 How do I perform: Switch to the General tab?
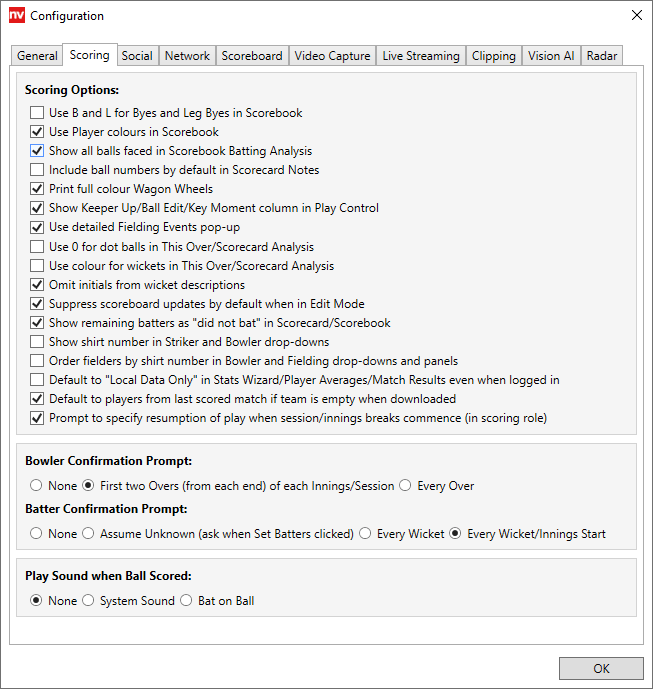coord(37,56)
